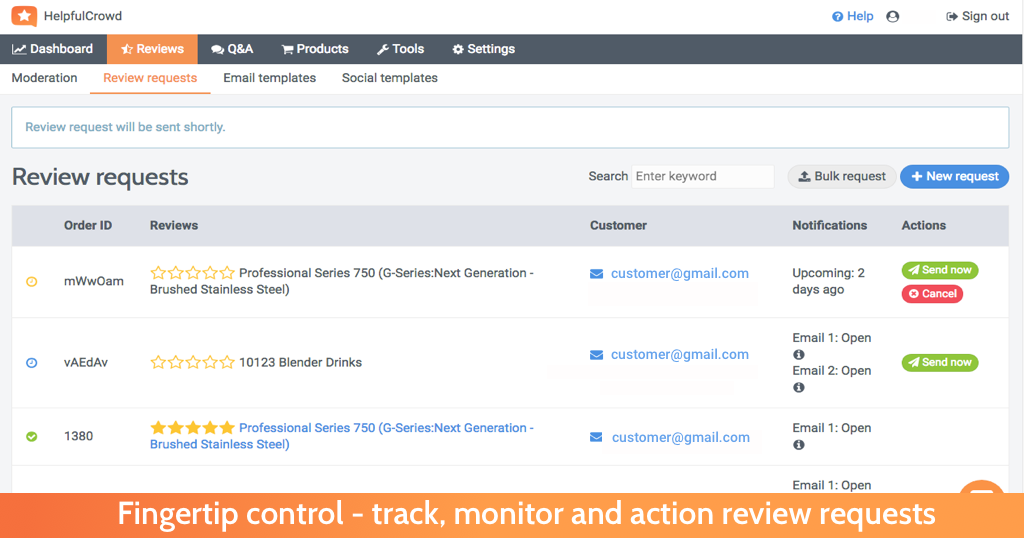Switch to the Email templates tab
1024x538 pixels.
coord(269,78)
